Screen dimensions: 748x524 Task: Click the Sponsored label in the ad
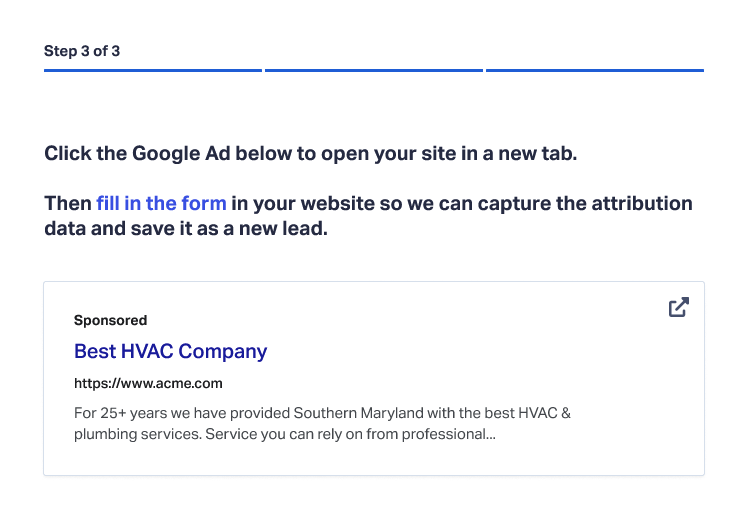(x=110, y=320)
